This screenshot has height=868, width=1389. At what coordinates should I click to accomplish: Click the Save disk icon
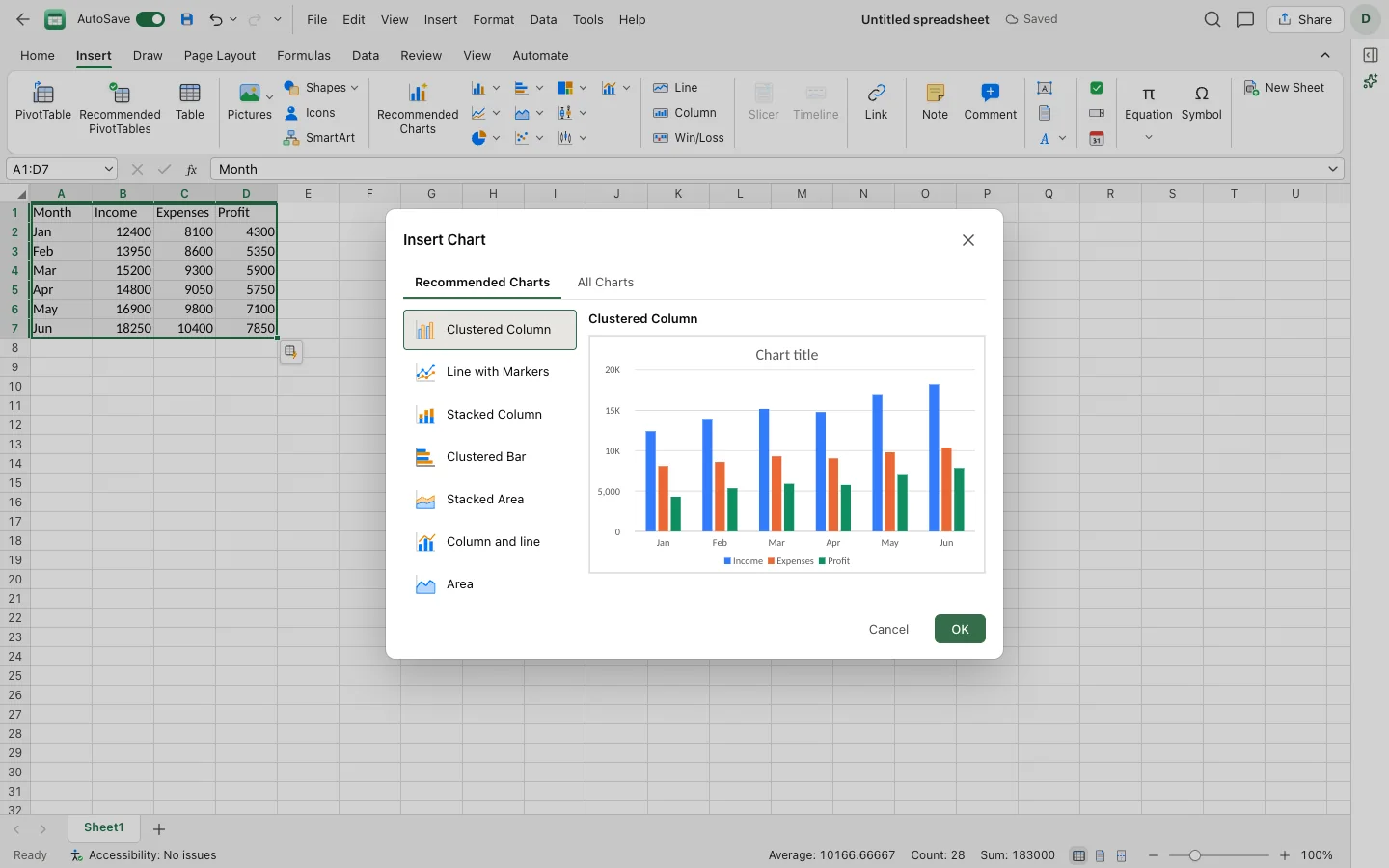click(x=187, y=19)
